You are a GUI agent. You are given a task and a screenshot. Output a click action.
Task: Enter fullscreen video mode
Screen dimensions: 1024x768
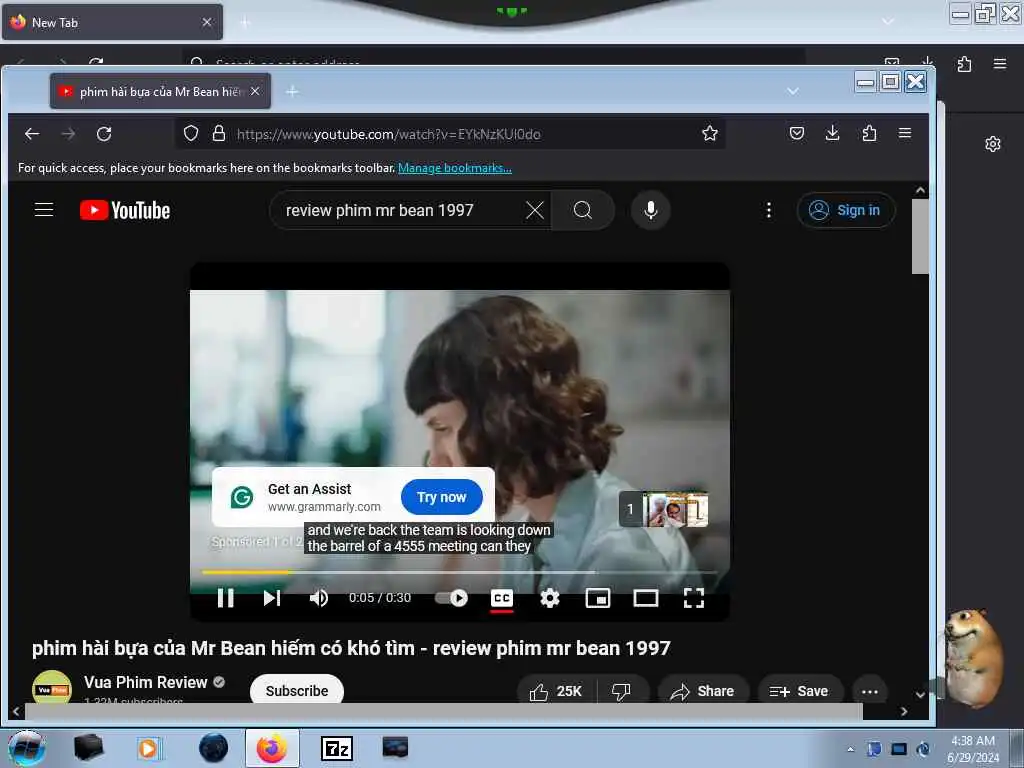coord(694,598)
